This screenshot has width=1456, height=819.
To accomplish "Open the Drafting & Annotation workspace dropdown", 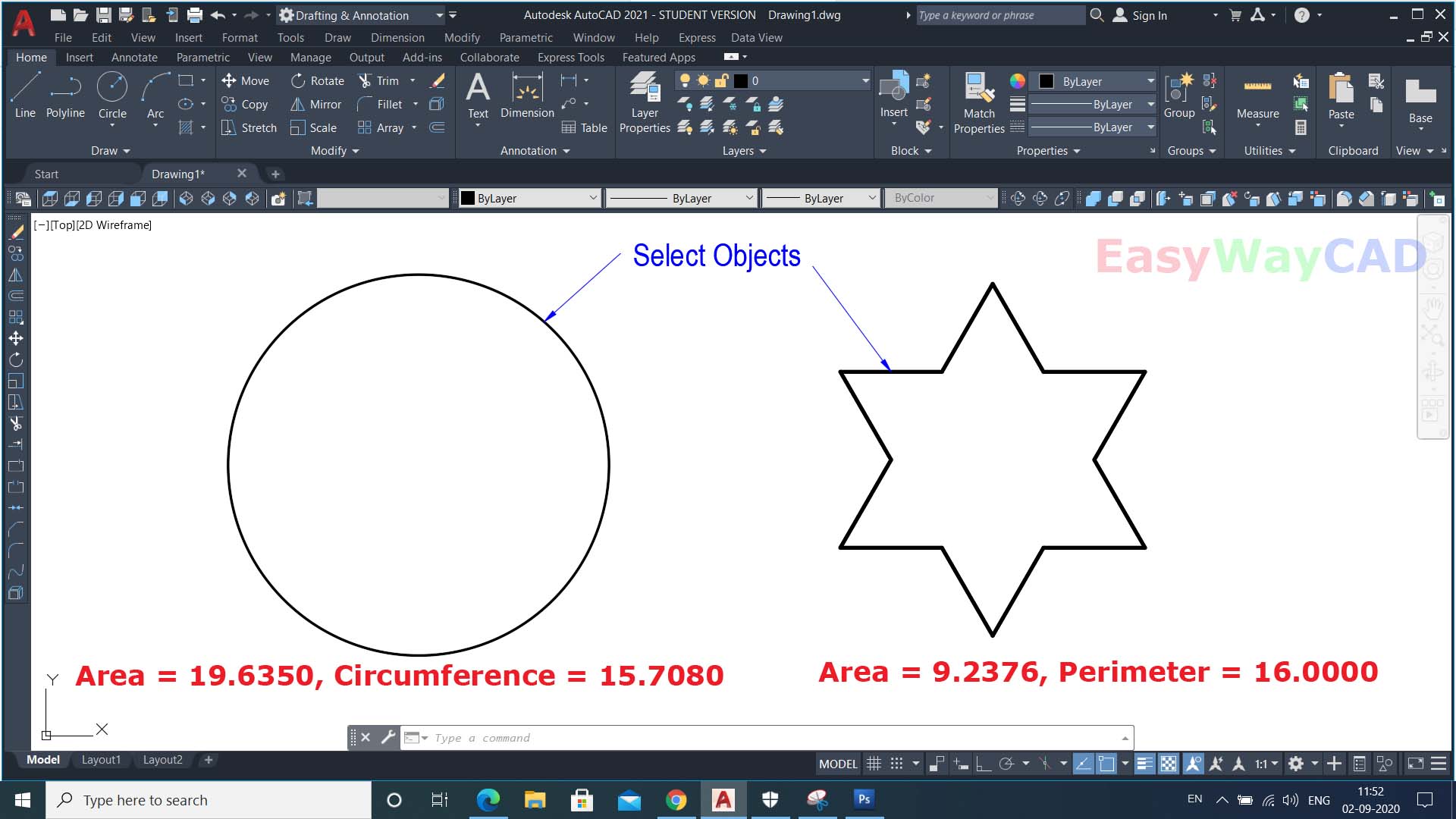I will 439,15.
